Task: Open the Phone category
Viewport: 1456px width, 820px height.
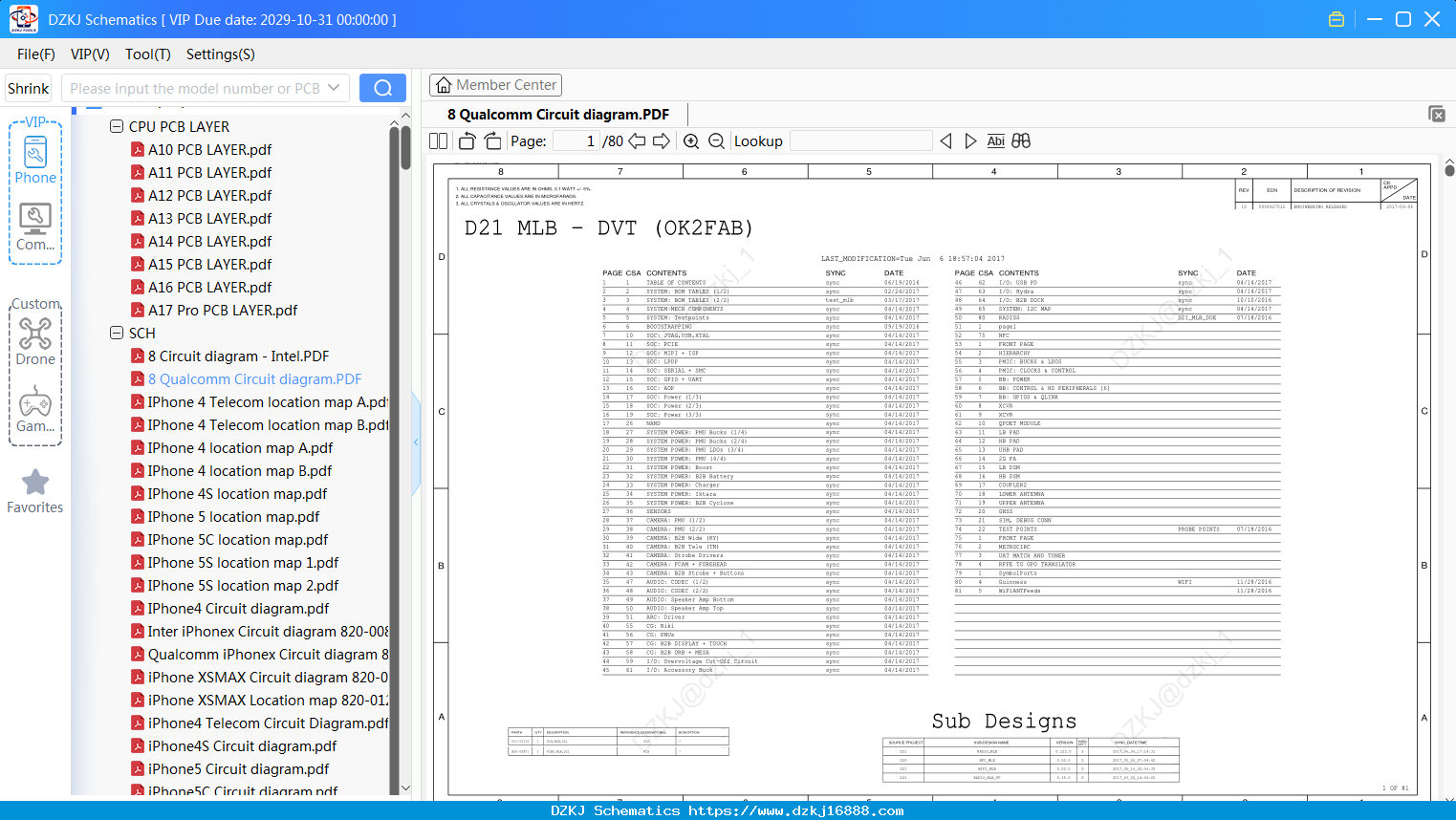Action: pos(35,159)
